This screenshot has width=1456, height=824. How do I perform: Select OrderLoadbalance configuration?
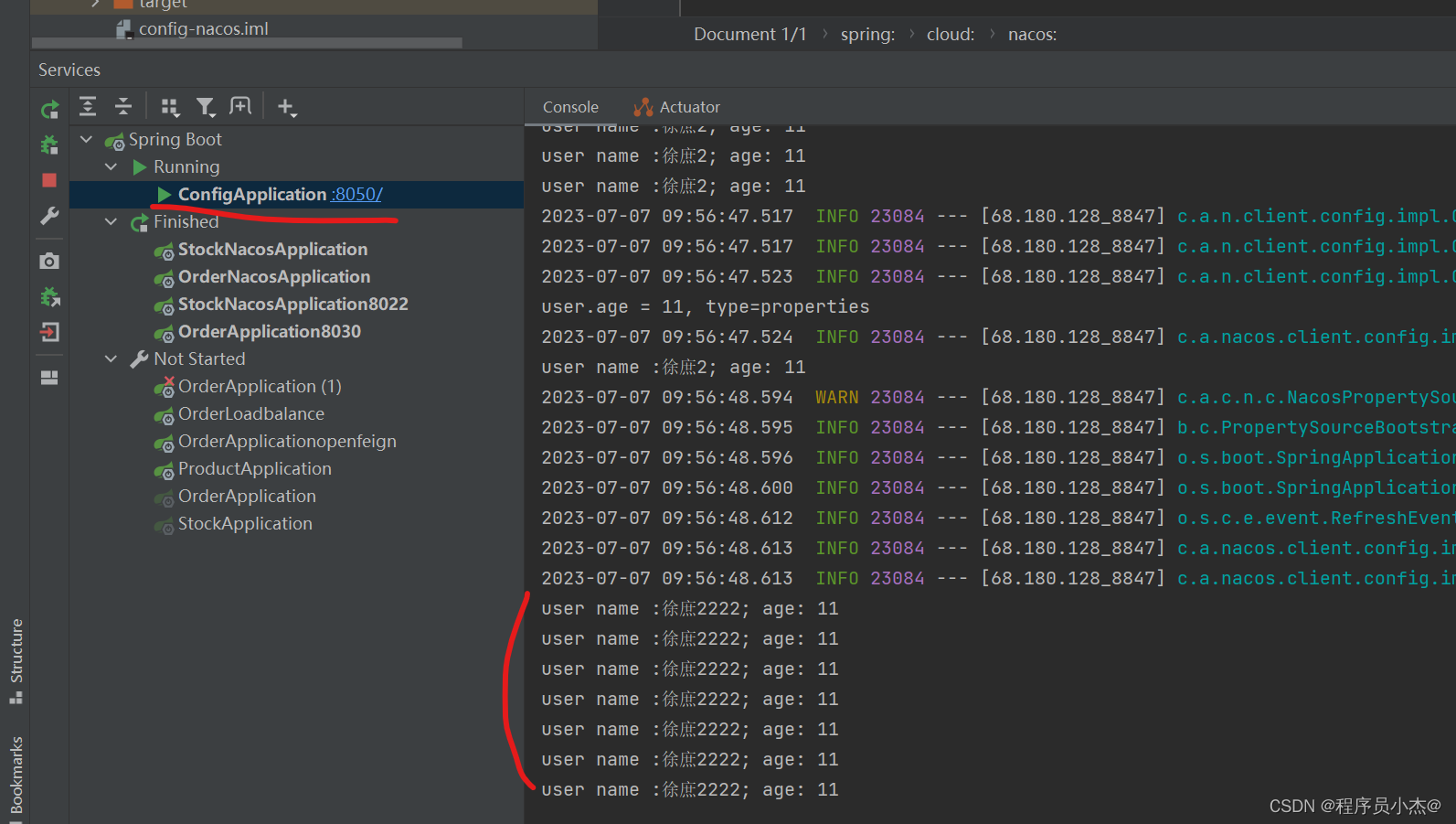(x=250, y=413)
